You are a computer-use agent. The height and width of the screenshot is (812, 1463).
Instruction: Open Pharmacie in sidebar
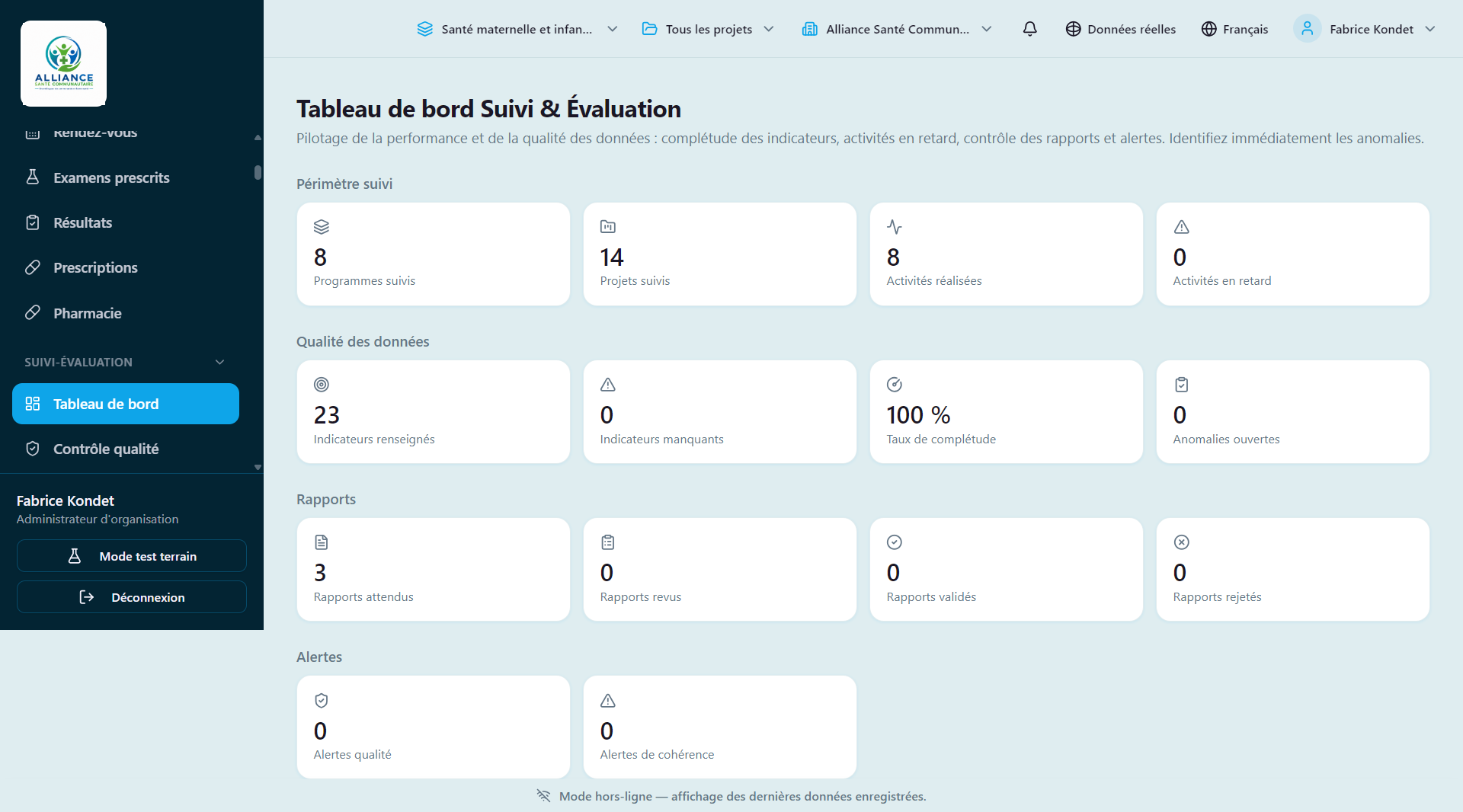pyautogui.click(x=126, y=313)
